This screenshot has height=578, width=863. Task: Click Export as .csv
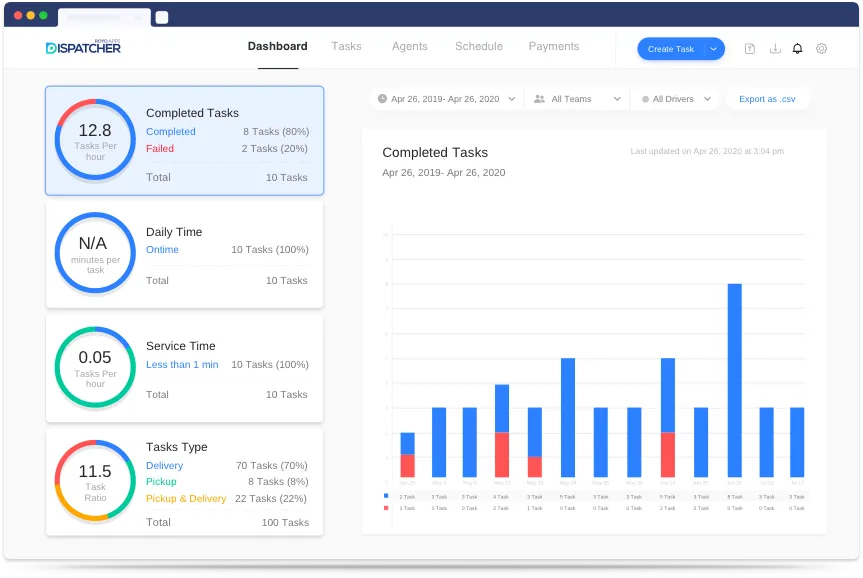(x=768, y=99)
